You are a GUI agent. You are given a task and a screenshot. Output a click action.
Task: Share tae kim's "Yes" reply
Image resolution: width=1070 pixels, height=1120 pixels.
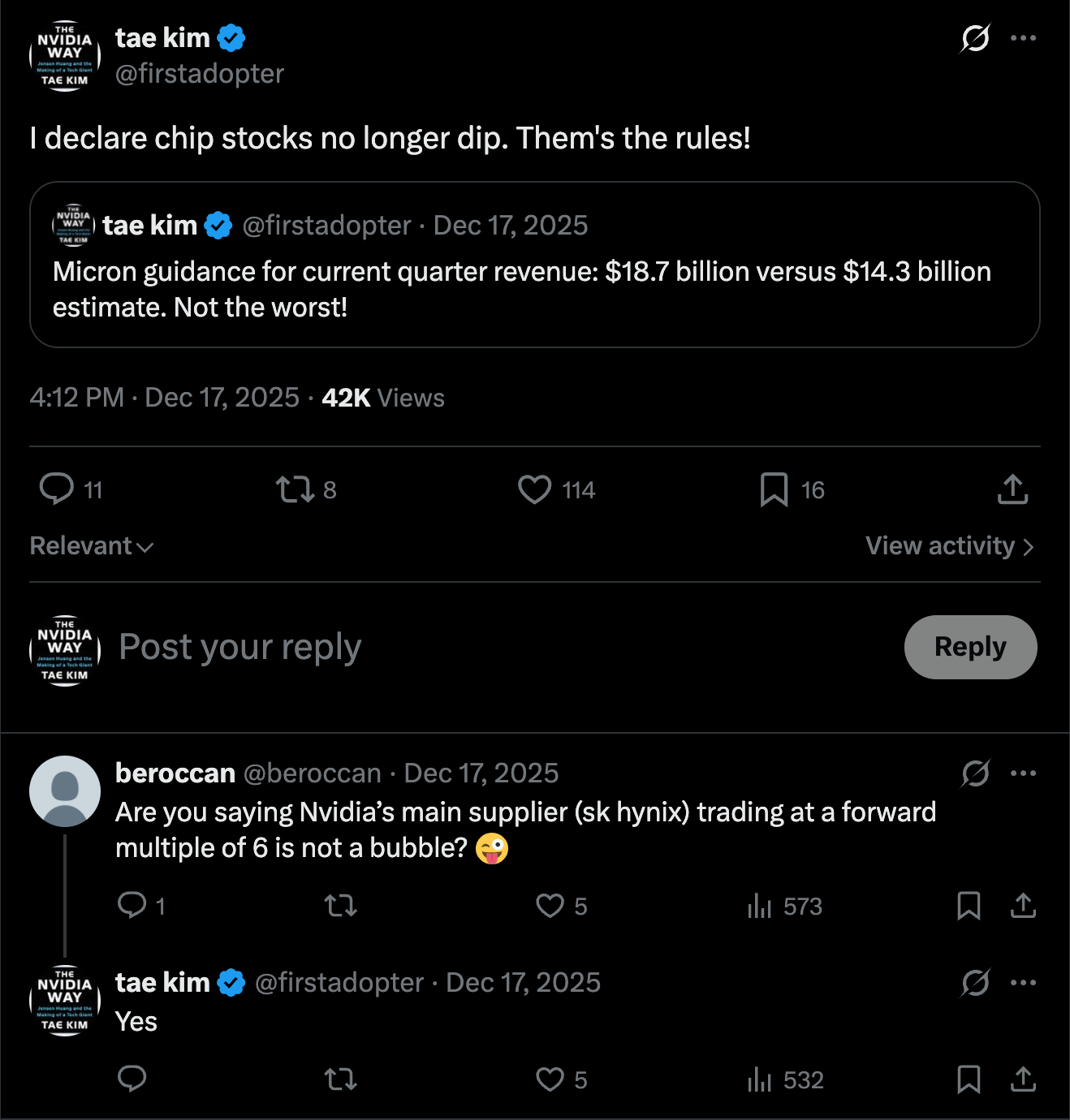point(1023,1079)
